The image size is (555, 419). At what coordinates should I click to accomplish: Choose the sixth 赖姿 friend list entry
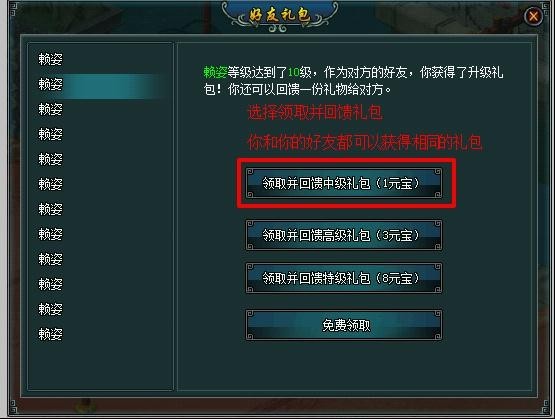50,184
